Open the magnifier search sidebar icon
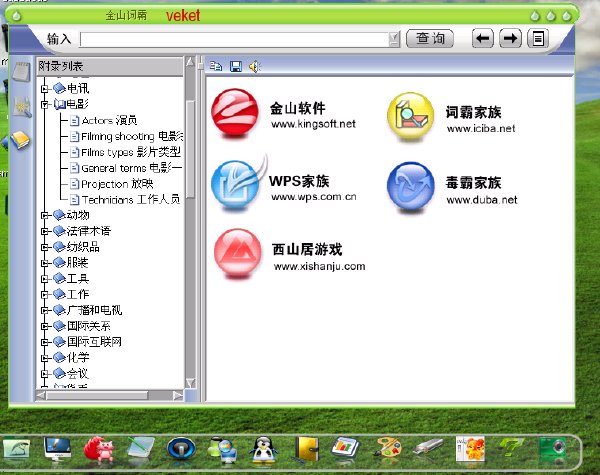The image size is (600, 475). [x=22, y=106]
